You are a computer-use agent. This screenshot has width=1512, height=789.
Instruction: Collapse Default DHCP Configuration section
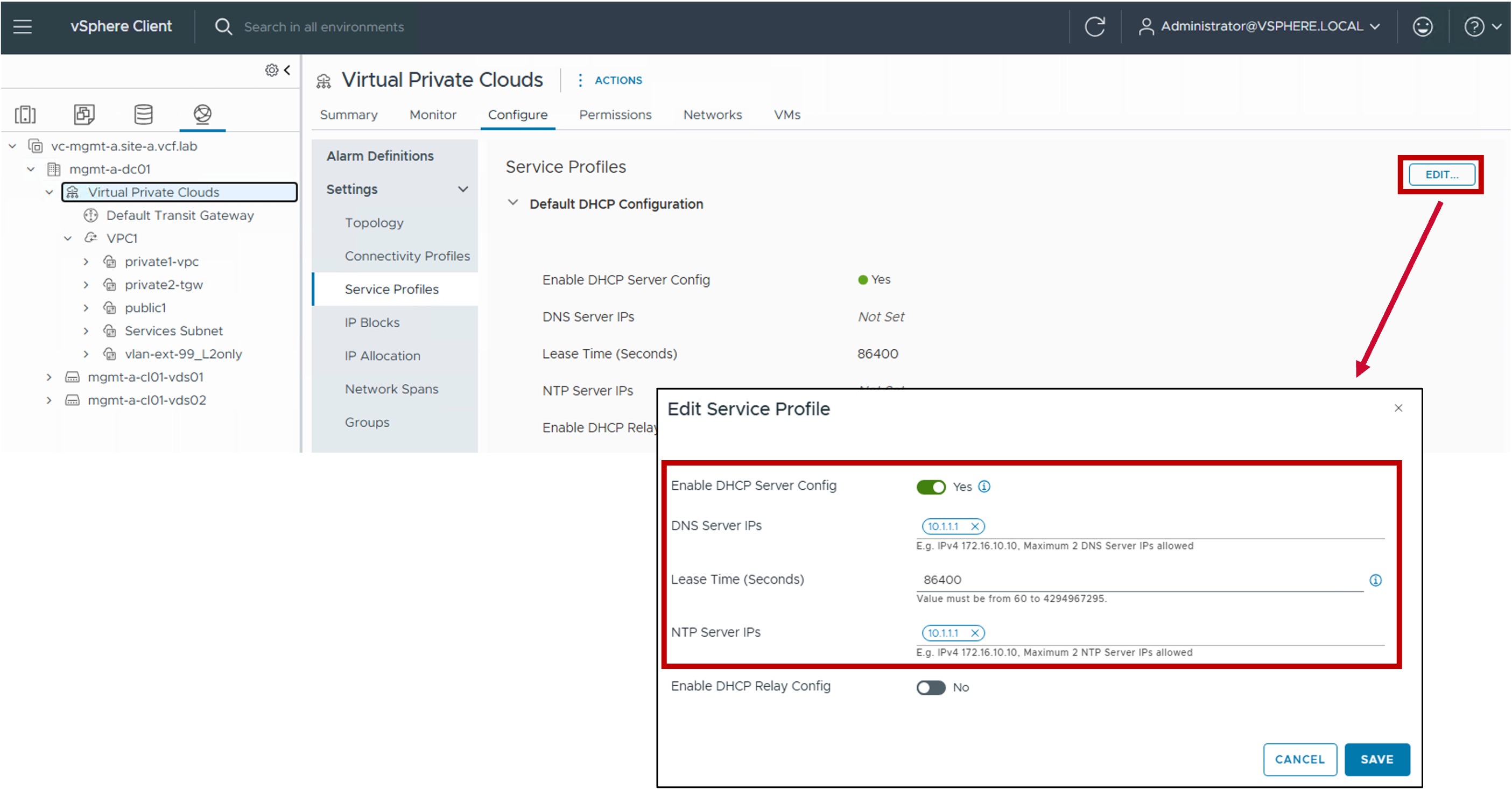pyautogui.click(x=513, y=203)
